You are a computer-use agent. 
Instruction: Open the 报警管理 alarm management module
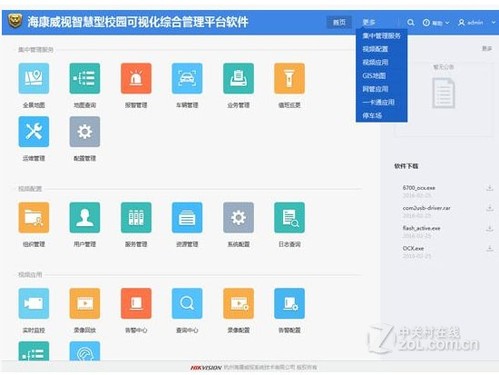coord(136,78)
